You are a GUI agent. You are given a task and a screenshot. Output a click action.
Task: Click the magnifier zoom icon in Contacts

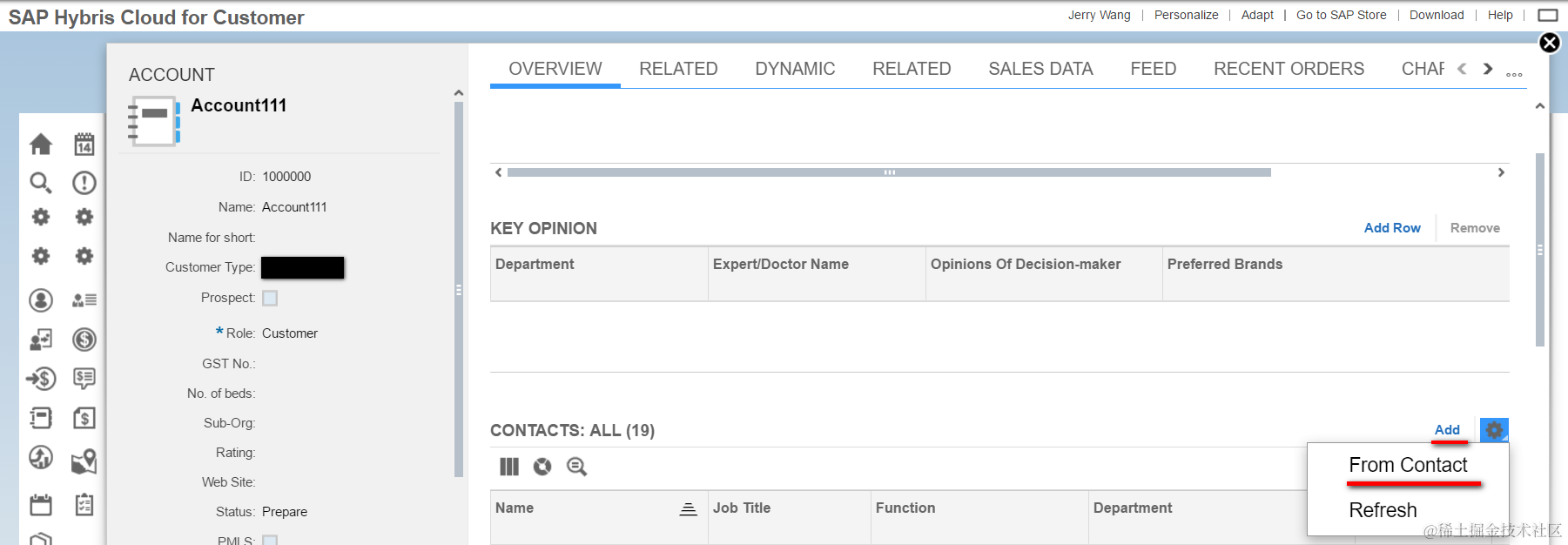tap(576, 467)
